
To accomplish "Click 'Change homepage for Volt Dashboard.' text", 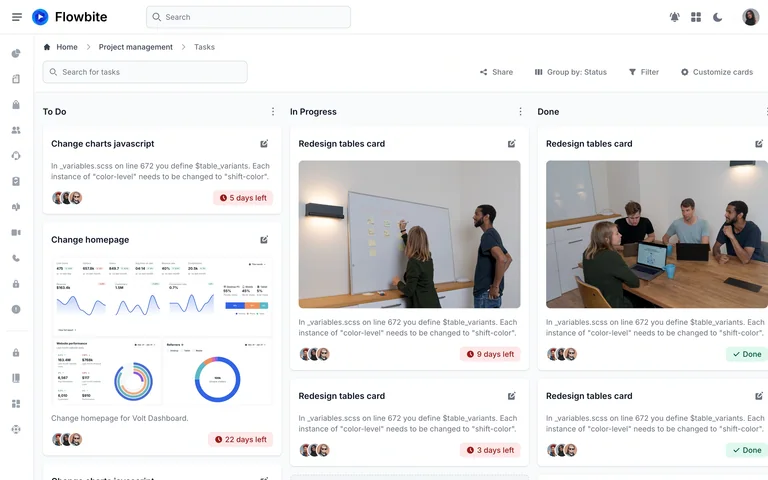I will pyautogui.click(x=120, y=418).
